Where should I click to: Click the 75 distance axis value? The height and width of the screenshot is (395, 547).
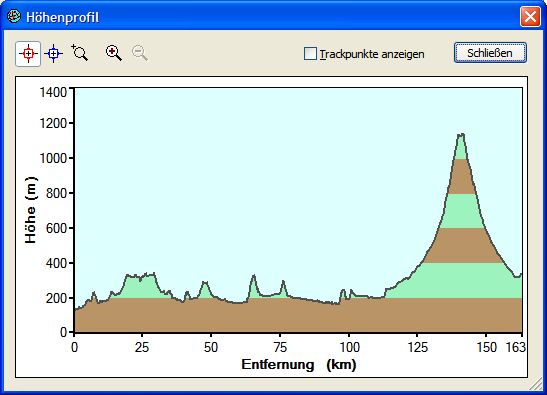pos(280,347)
